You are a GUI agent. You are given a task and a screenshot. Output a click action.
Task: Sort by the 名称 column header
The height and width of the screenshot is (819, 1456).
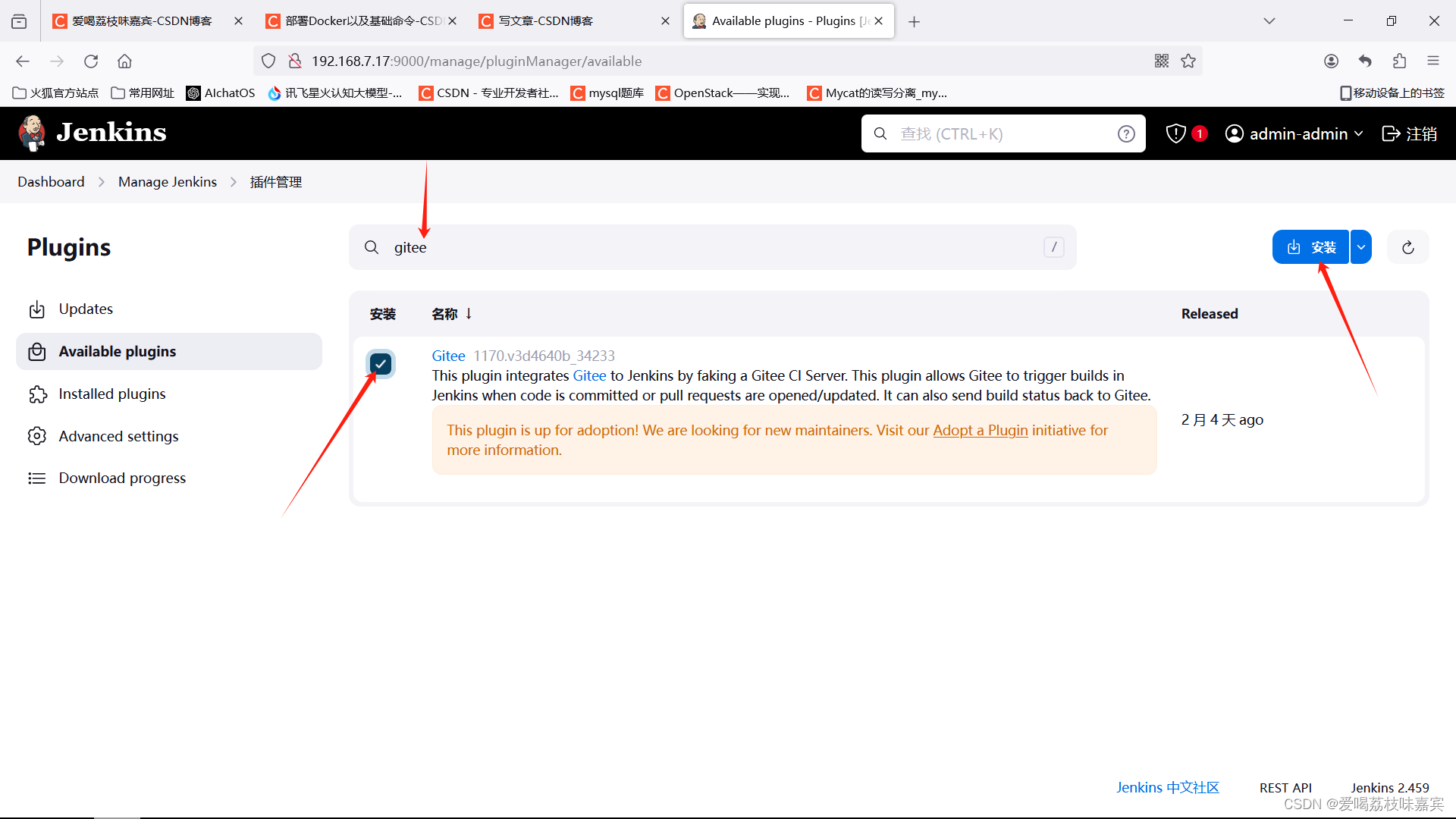(x=452, y=314)
